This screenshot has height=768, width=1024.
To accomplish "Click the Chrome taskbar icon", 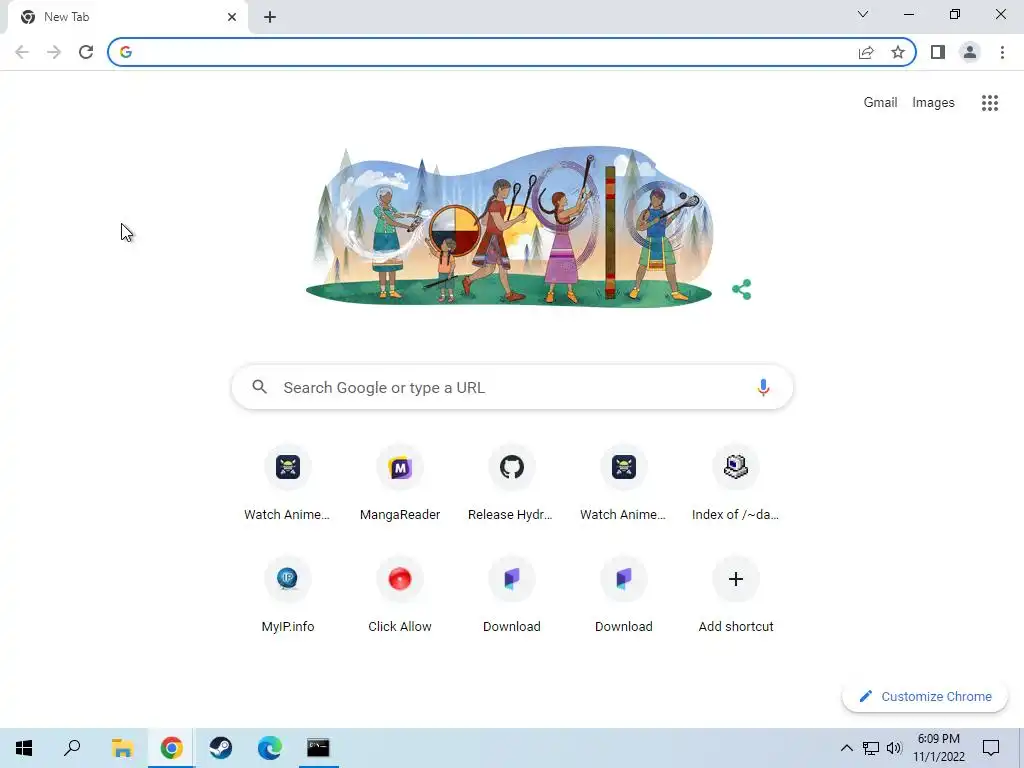I will point(171,748).
